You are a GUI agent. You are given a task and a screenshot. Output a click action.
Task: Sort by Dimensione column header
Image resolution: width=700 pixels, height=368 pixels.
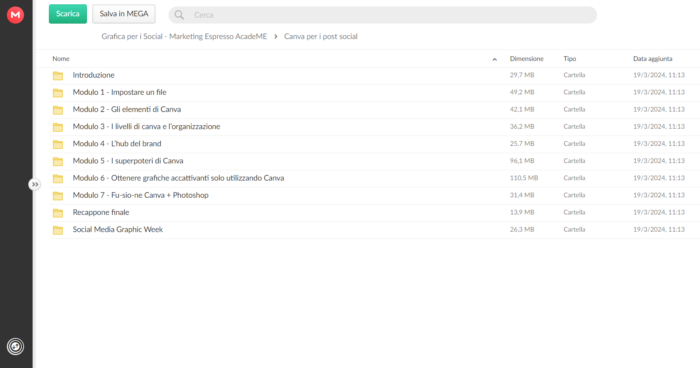526,59
